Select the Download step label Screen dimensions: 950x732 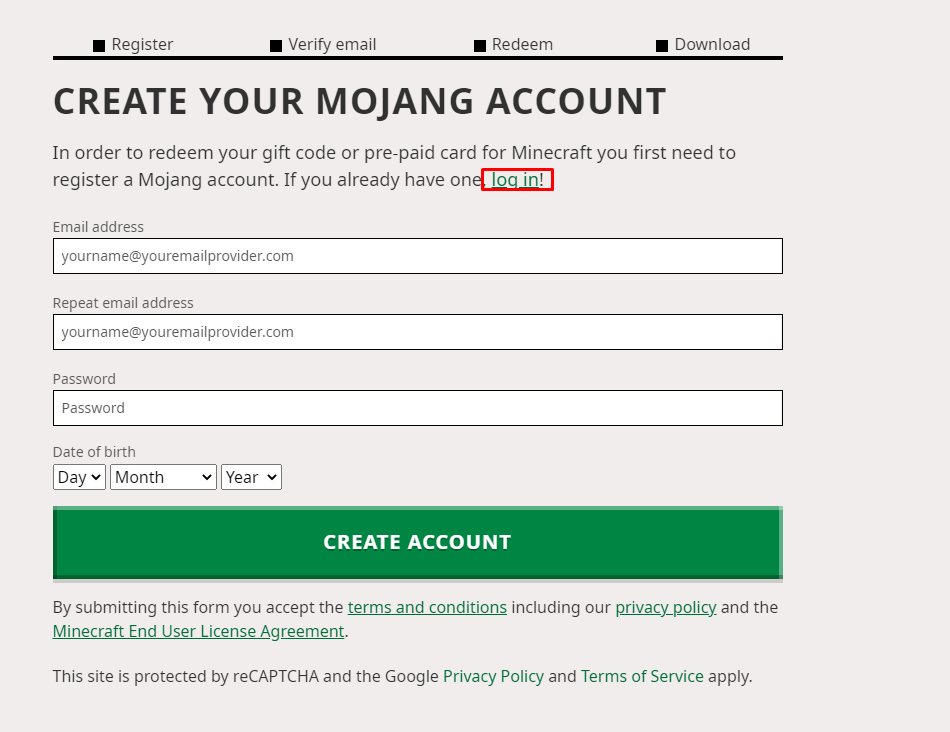coord(712,45)
